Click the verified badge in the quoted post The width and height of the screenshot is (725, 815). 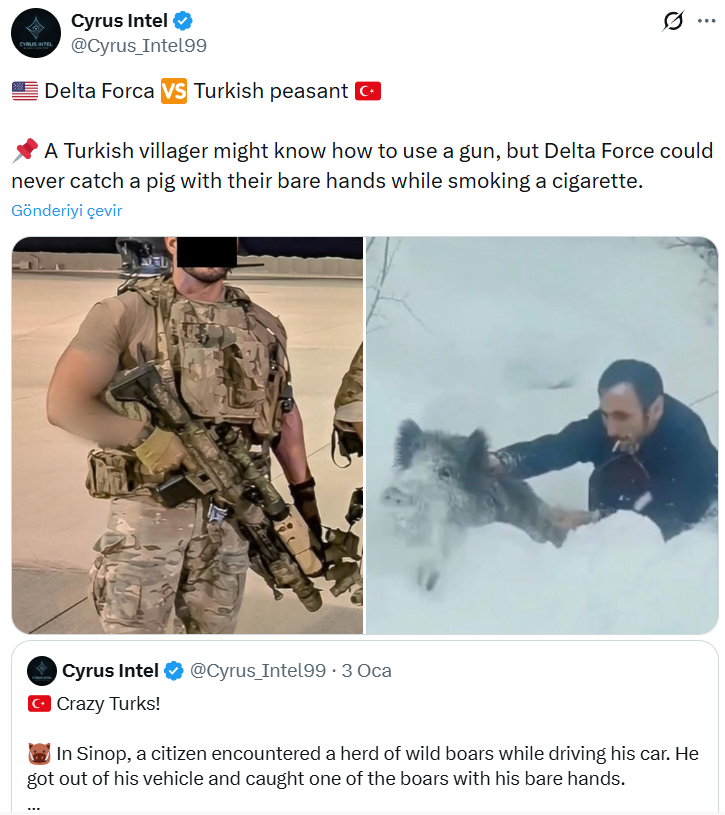[174, 671]
